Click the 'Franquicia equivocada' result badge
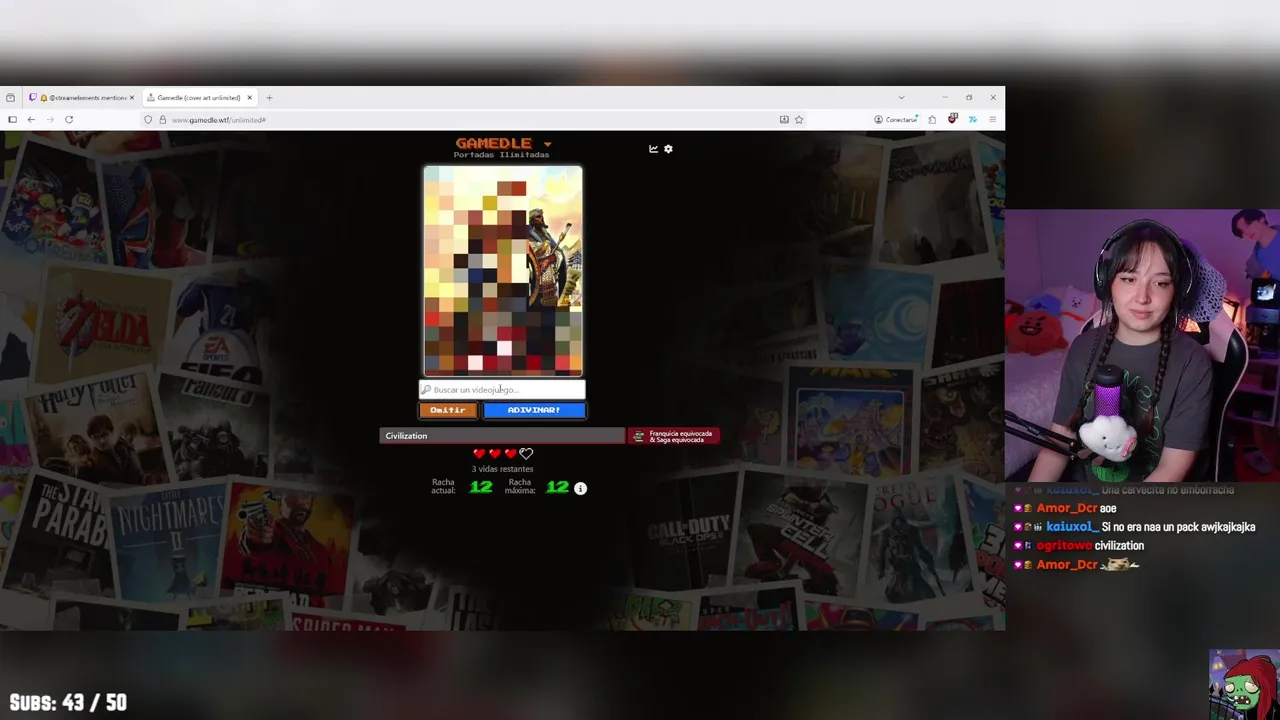Image resolution: width=1280 pixels, height=720 pixels. point(673,436)
